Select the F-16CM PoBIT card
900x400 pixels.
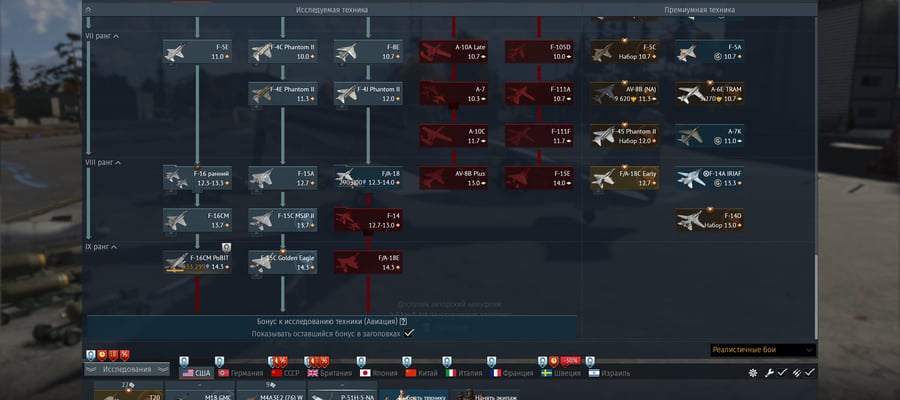197,262
